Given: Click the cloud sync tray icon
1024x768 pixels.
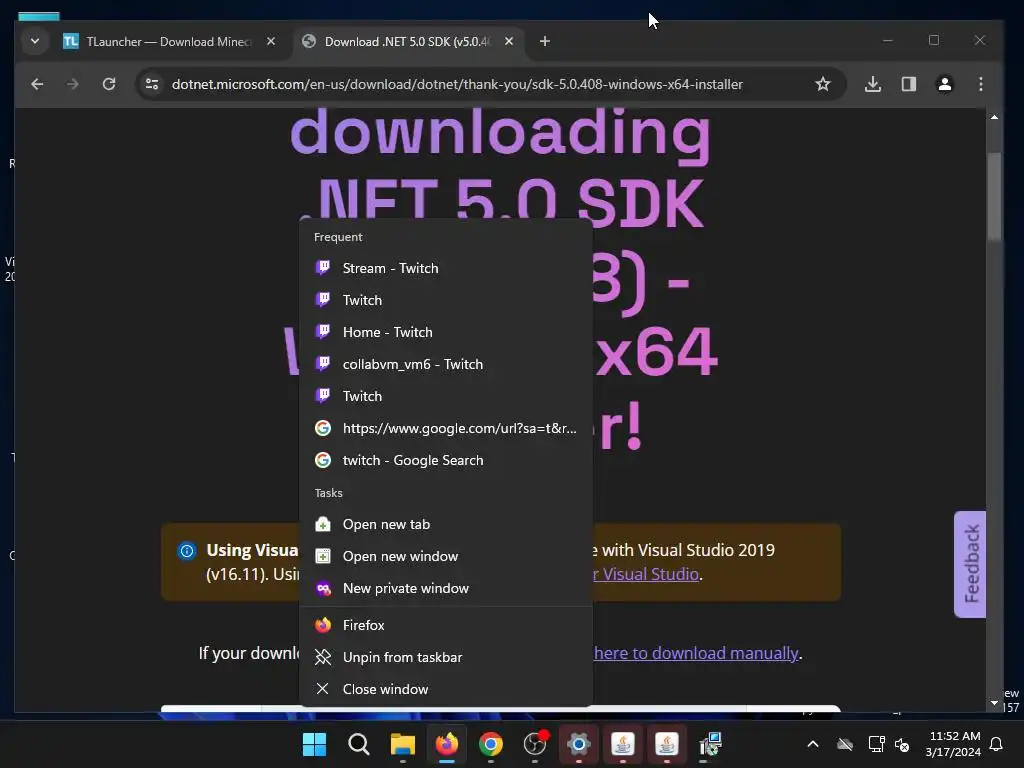Looking at the screenshot, I should (845, 744).
